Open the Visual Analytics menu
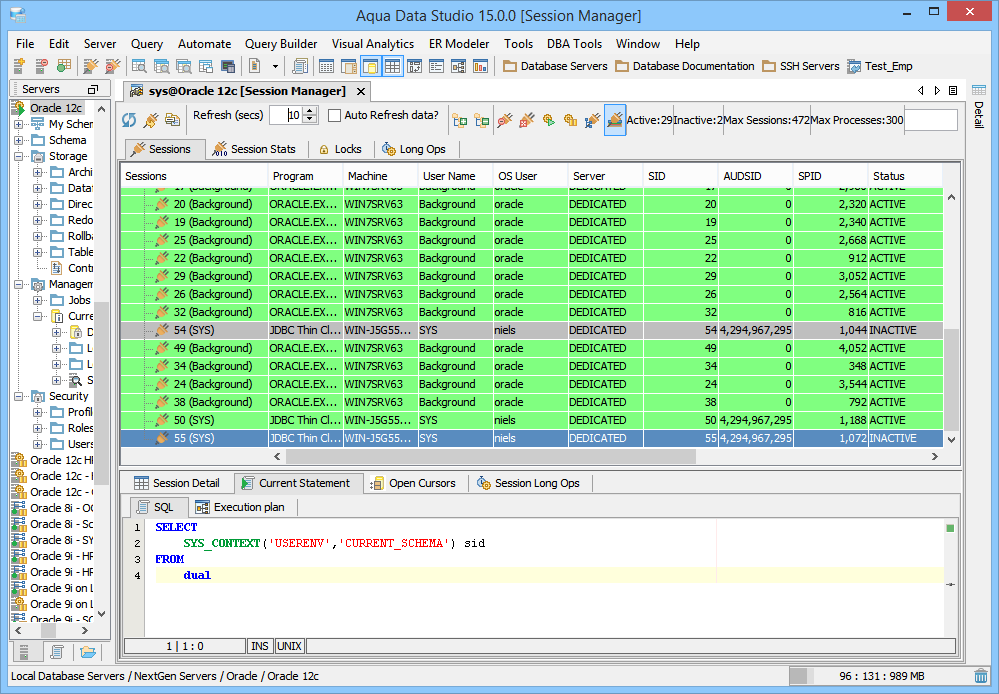 click(373, 44)
